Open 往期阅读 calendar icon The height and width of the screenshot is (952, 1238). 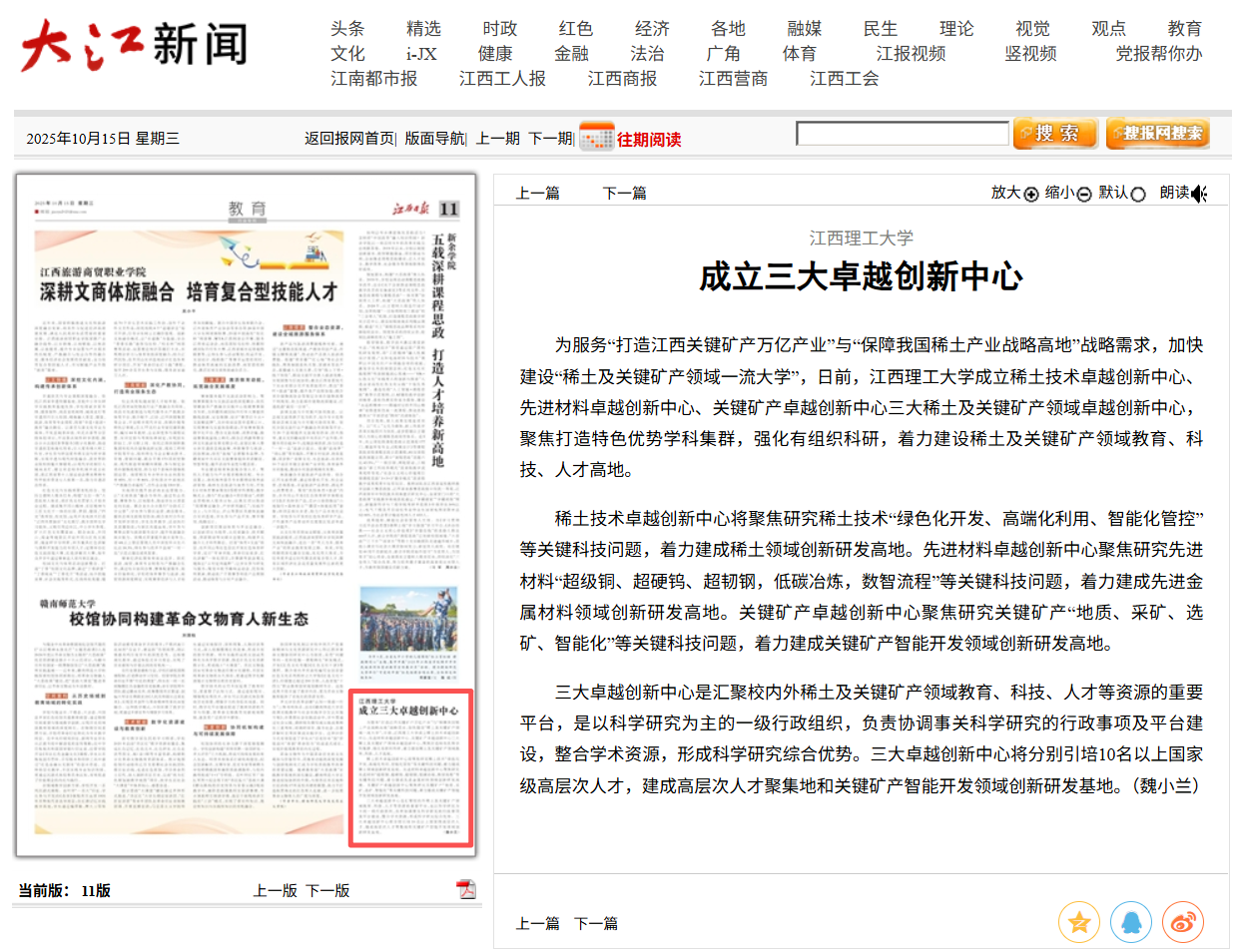click(597, 138)
